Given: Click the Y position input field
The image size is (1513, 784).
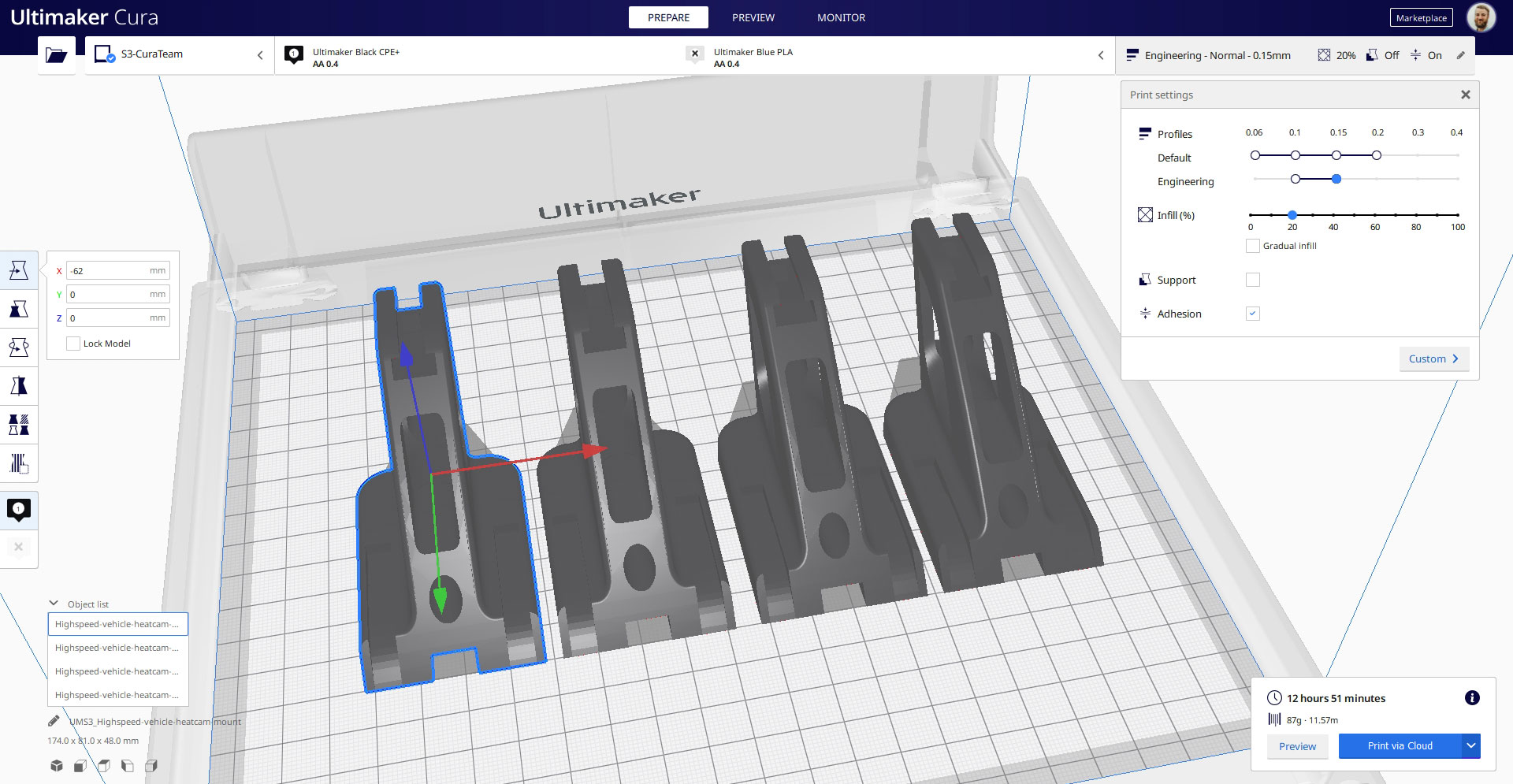Looking at the screenshot, I should pos(117,294).
